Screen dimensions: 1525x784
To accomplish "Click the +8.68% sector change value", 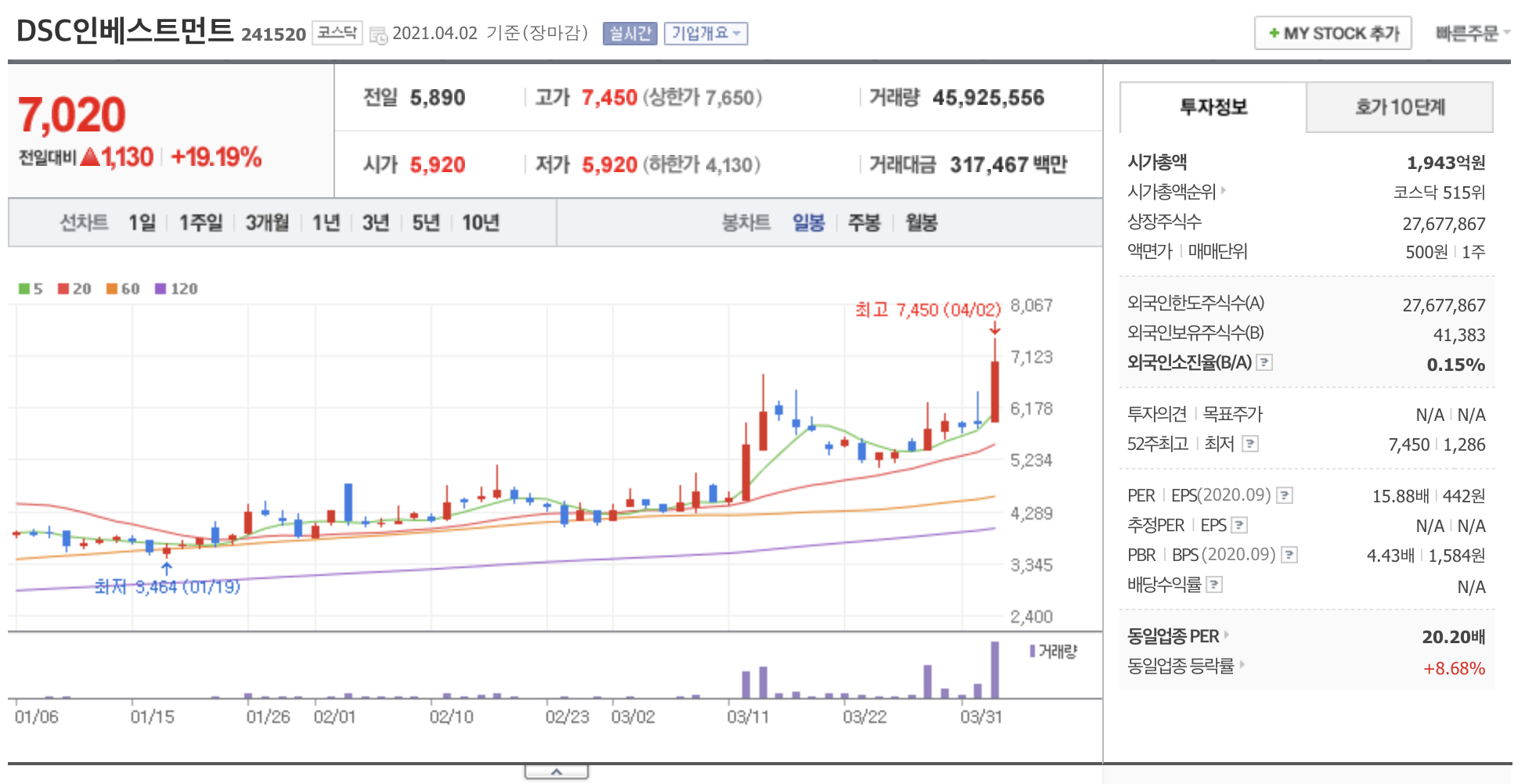I will point(1454,668).
